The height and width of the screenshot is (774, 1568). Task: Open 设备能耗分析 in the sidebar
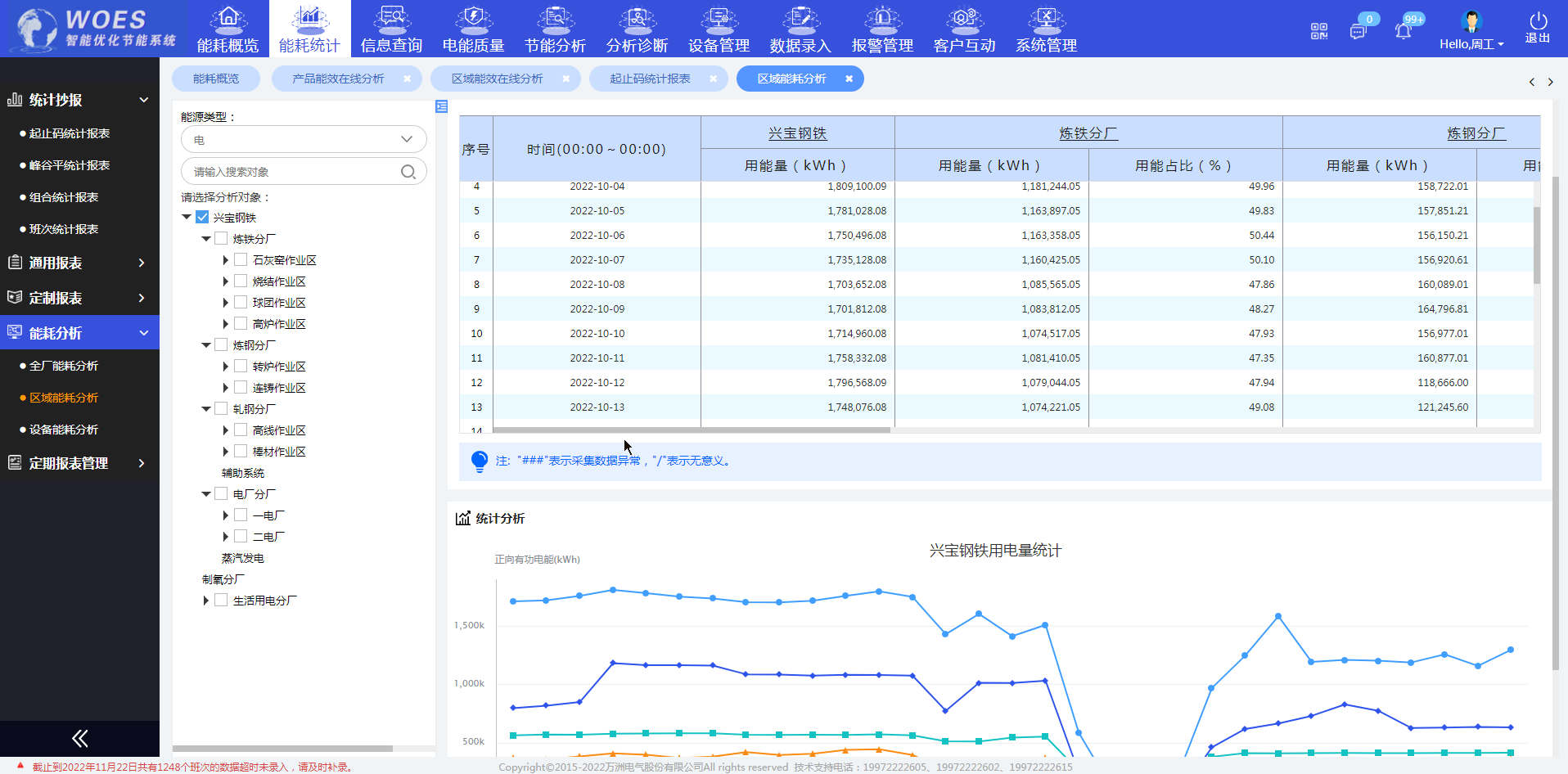click(64, 430)
